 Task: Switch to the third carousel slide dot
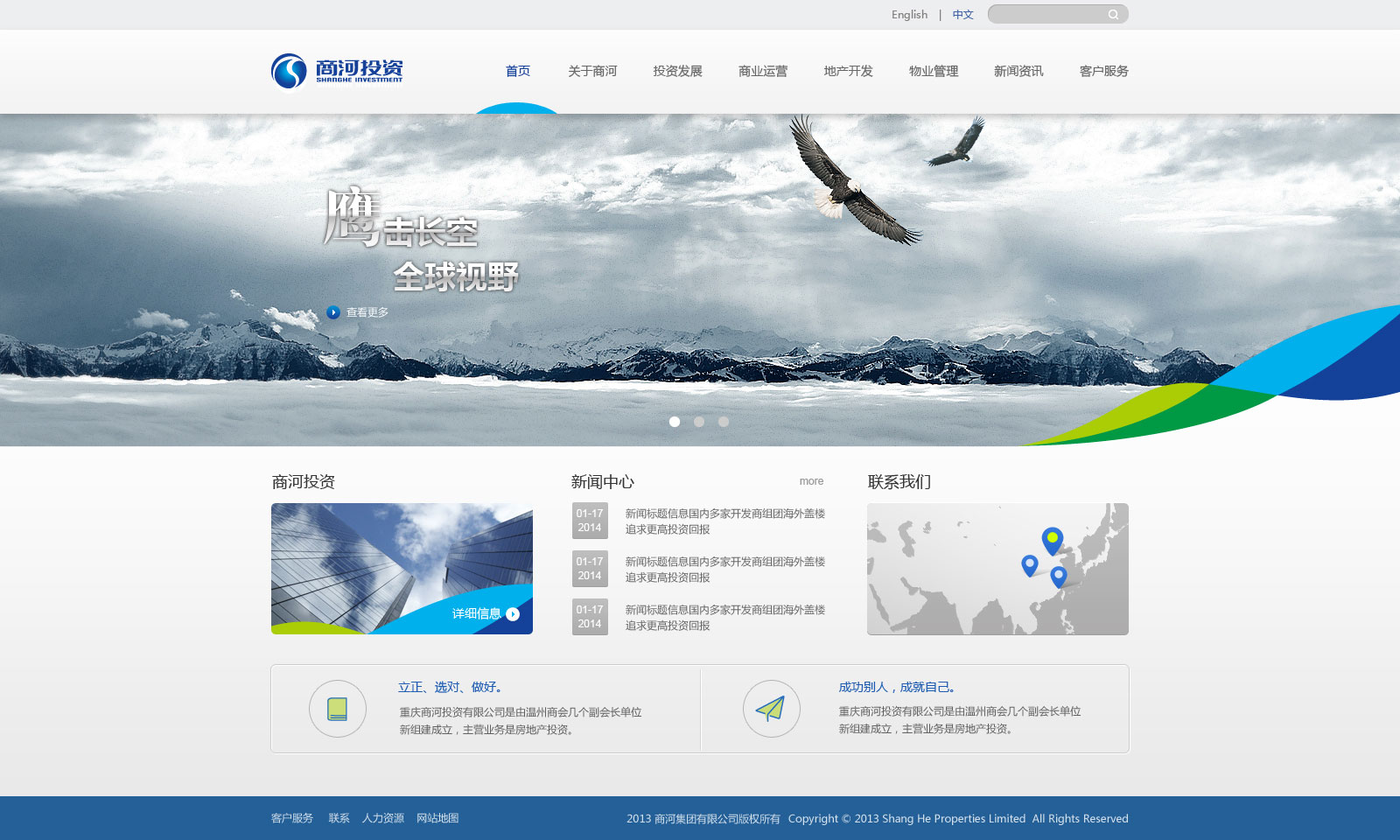point(724,422)
